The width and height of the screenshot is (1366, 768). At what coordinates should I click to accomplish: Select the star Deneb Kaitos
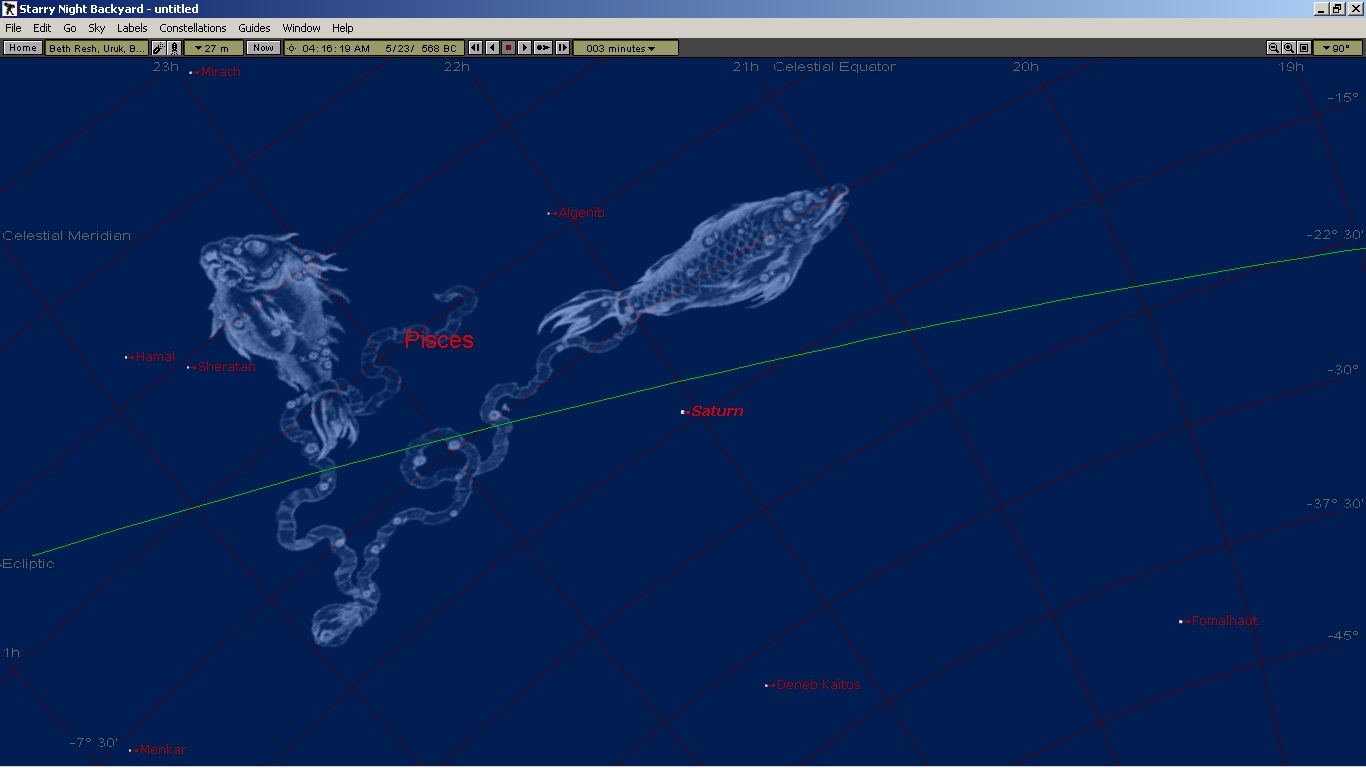tap(767, 685)
